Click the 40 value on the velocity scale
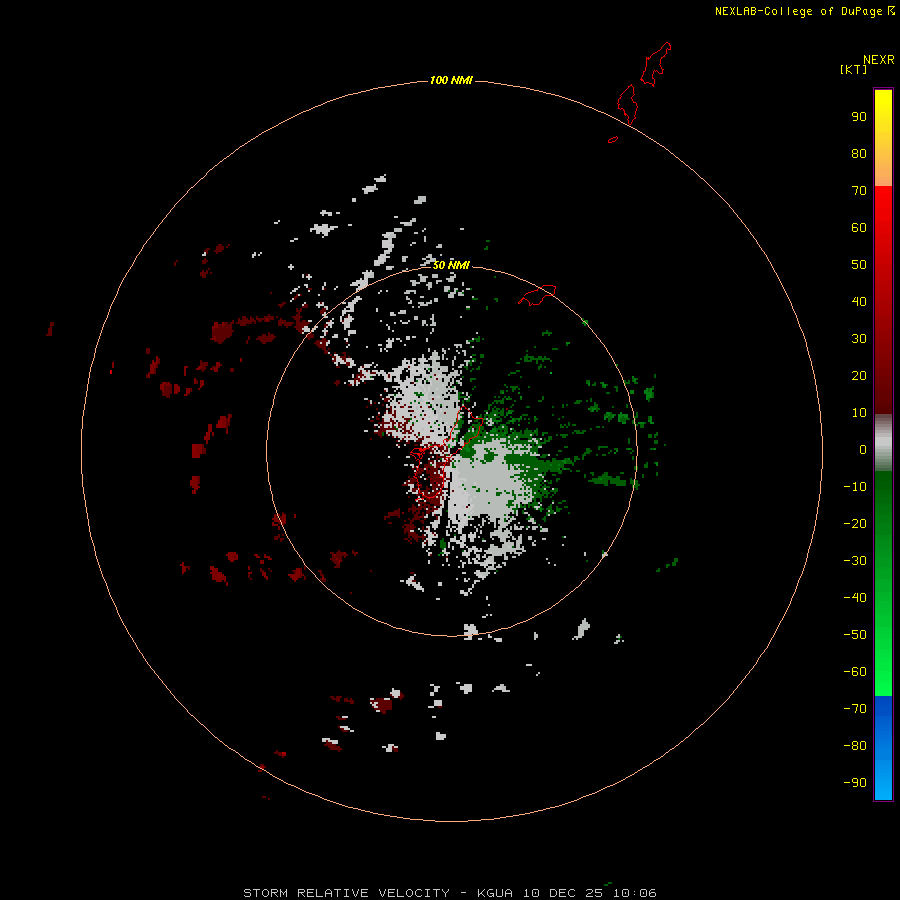The height and width of the screenshot is (900, 900). point(859,301)
